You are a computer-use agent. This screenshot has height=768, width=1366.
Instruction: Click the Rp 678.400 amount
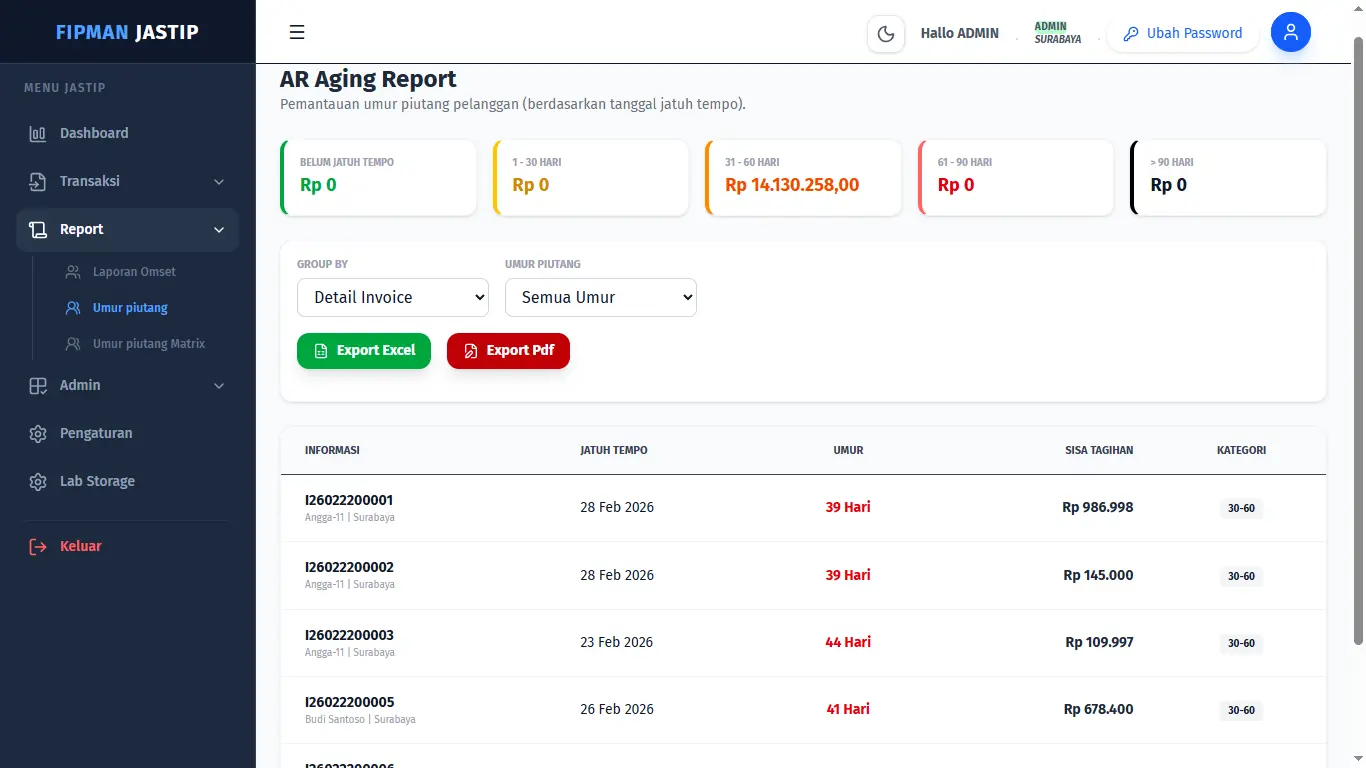coord(1098,709)
